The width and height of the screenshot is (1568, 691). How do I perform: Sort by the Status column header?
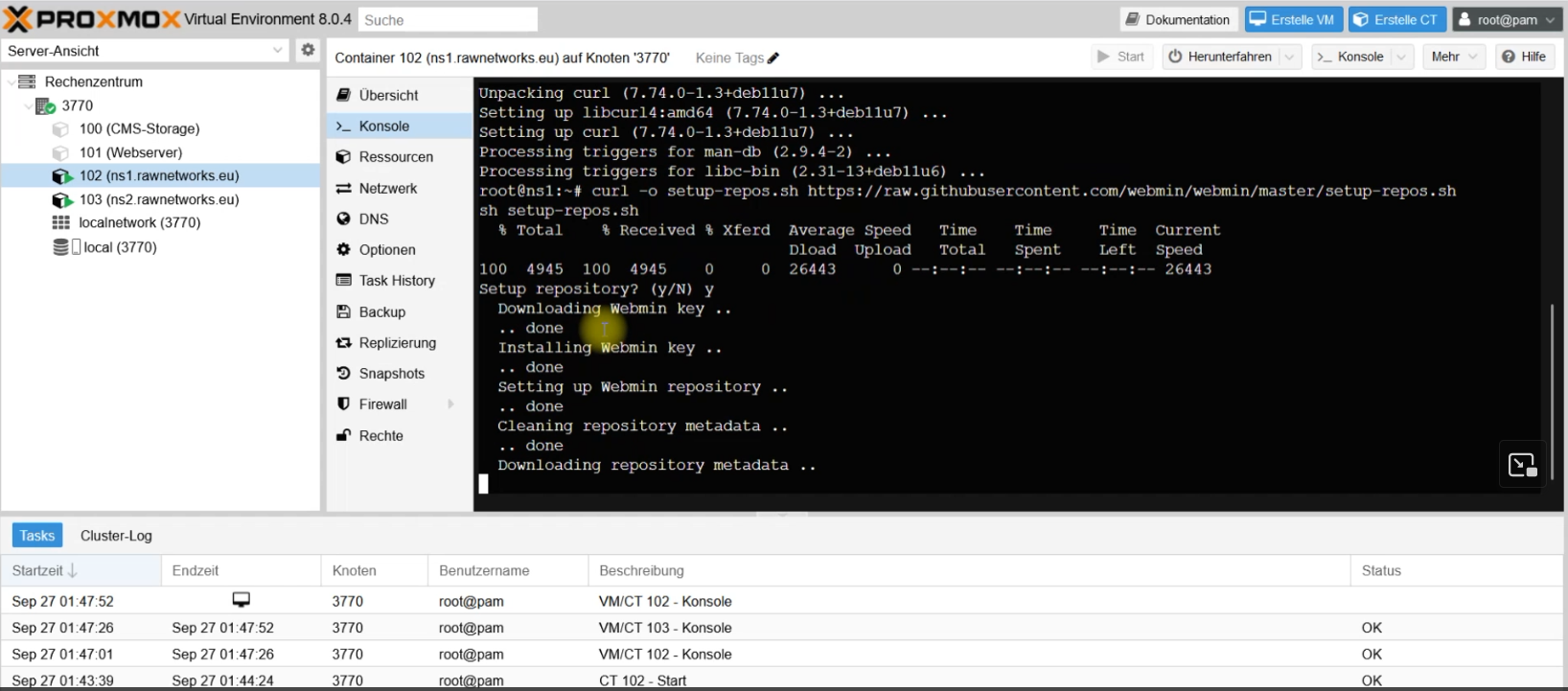tap(1457, 570)
